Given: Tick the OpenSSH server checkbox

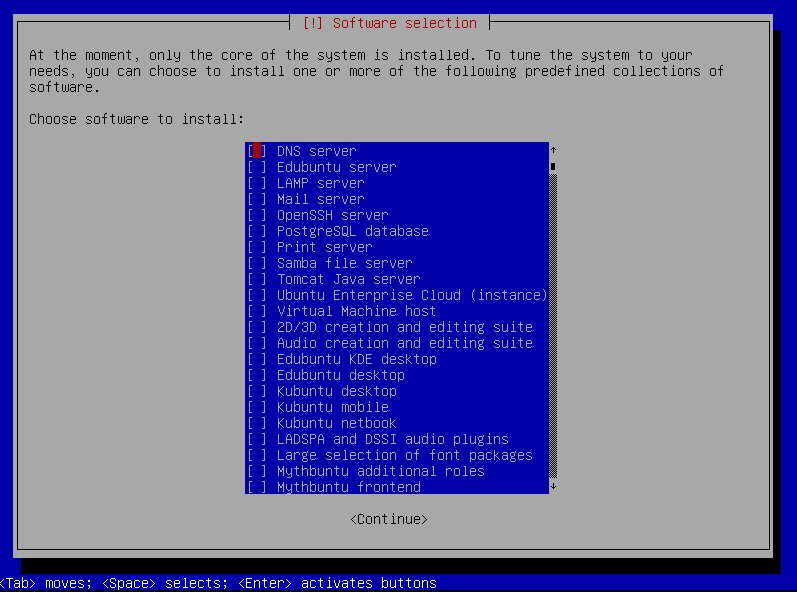Looking at the screenshot, I should tap(257, 215).
